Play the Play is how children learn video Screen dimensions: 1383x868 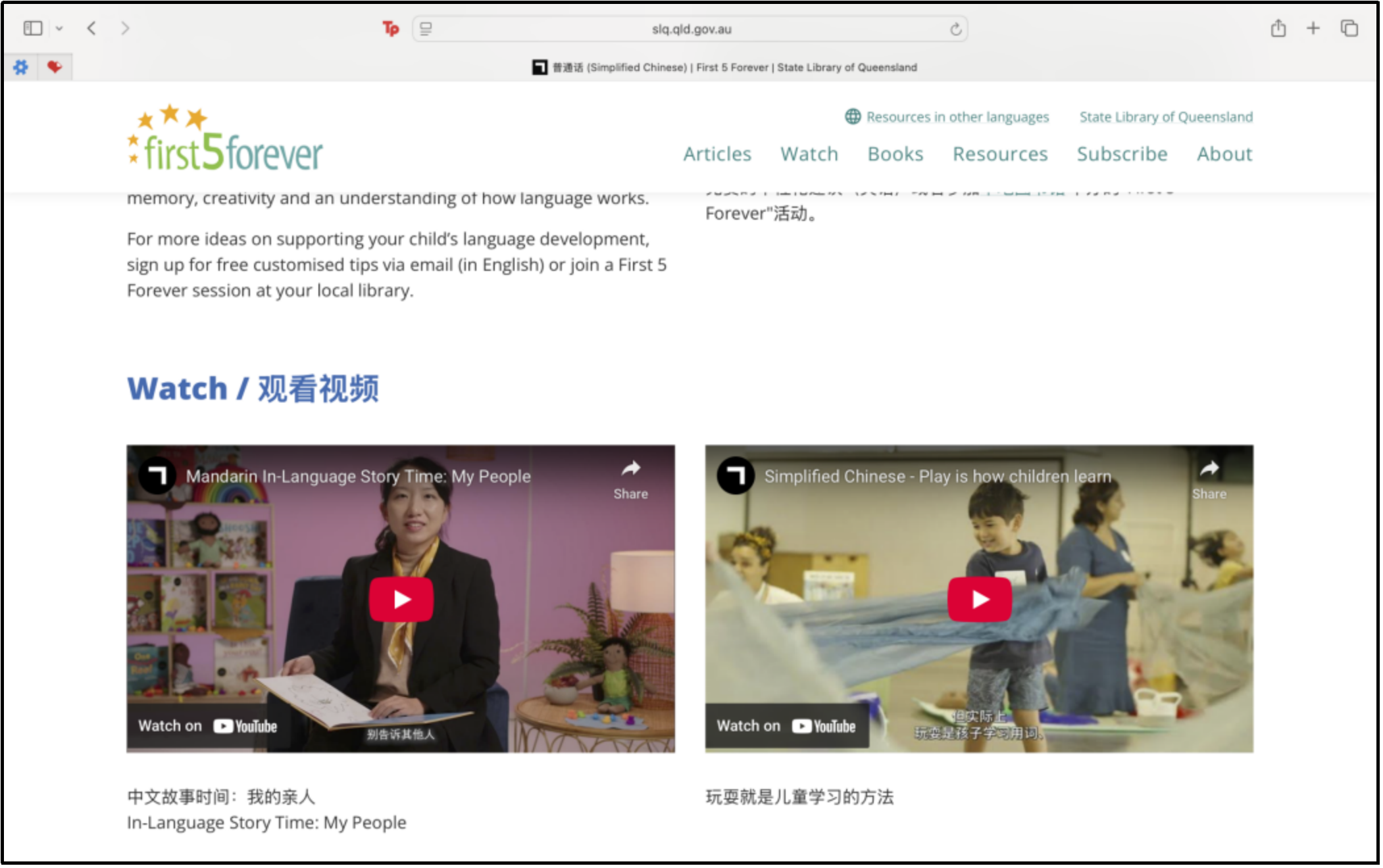[979, 599]
